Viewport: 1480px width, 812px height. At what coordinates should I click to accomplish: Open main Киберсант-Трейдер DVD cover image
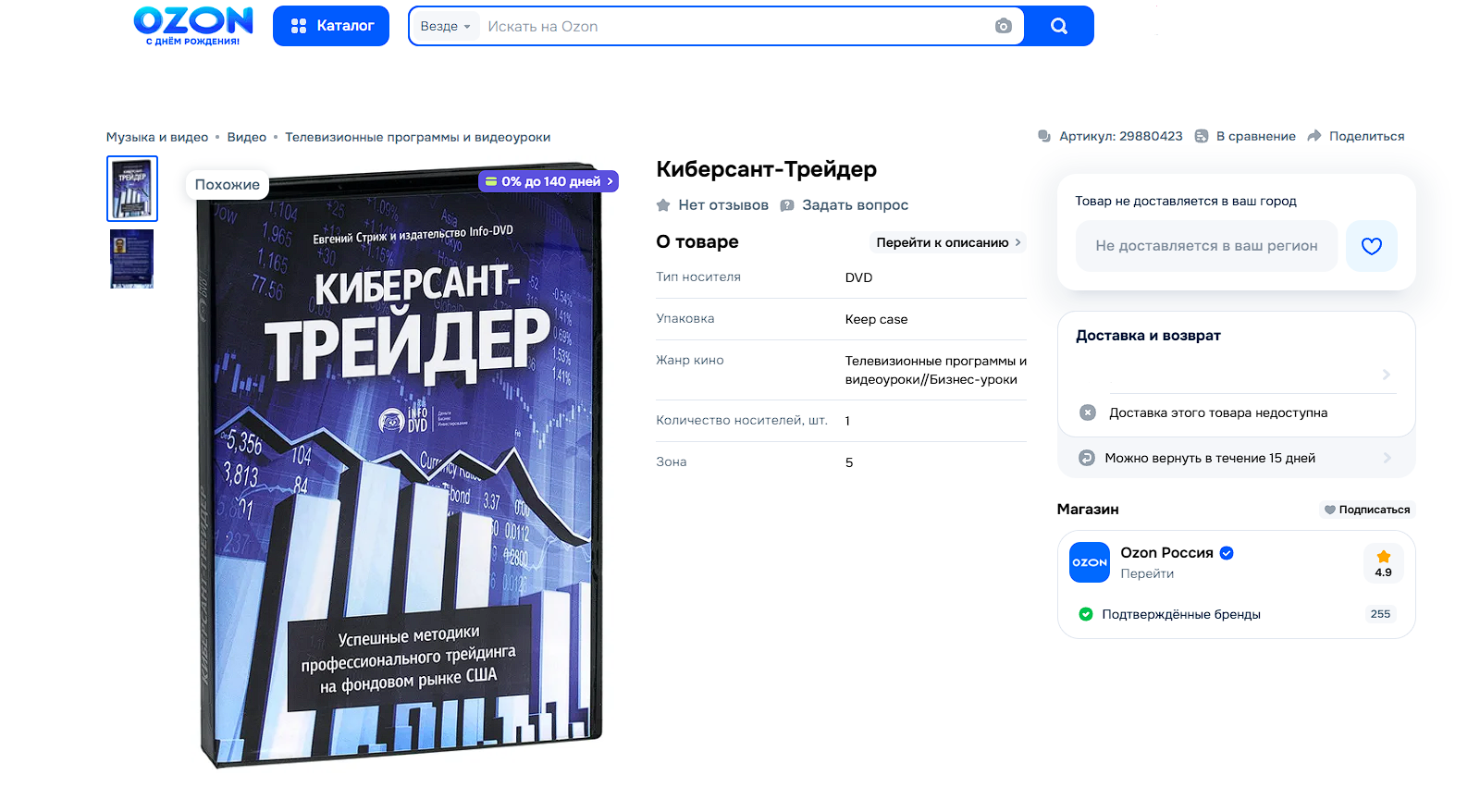[401, 467]
